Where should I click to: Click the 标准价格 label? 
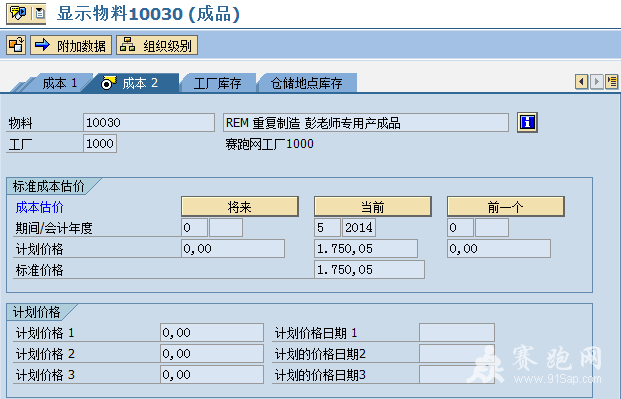tap(40, 270)
